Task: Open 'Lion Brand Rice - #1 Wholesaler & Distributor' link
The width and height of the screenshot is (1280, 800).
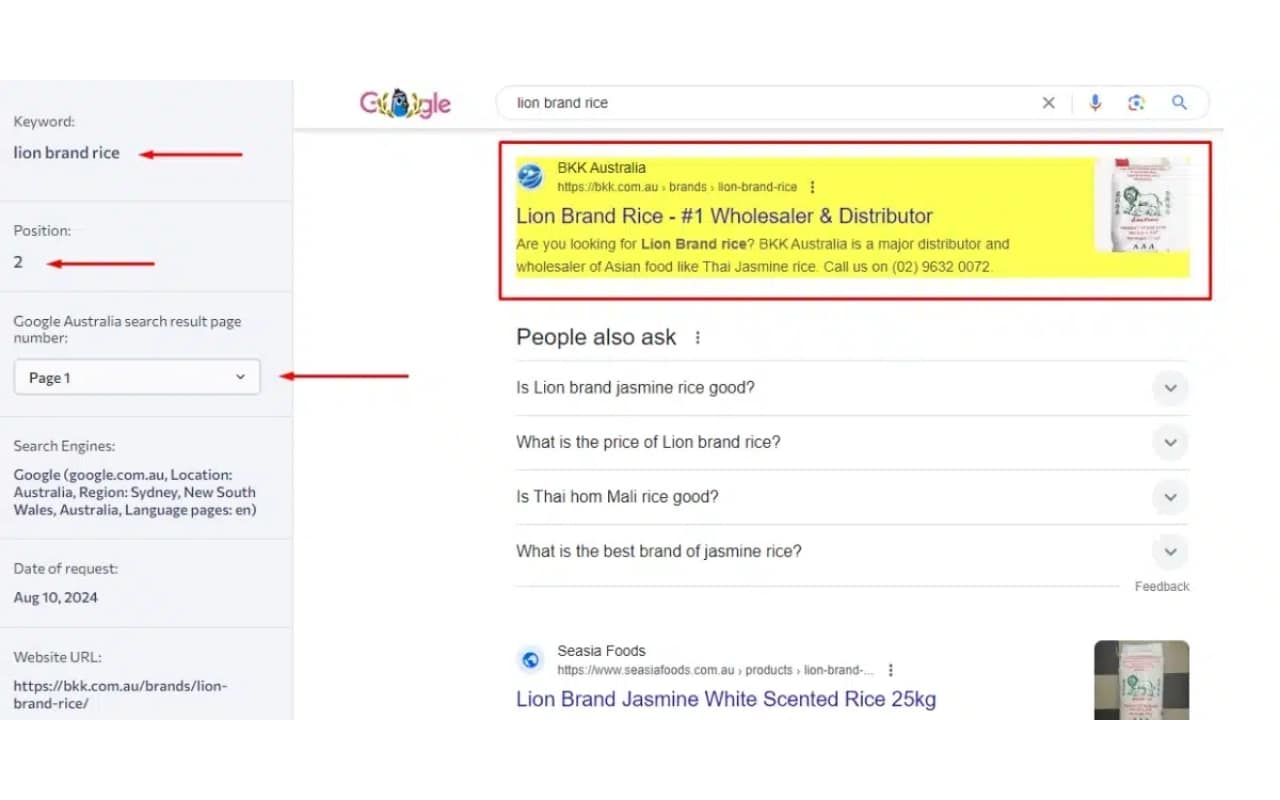Action: pyautogui.click(x=724, y=216)
